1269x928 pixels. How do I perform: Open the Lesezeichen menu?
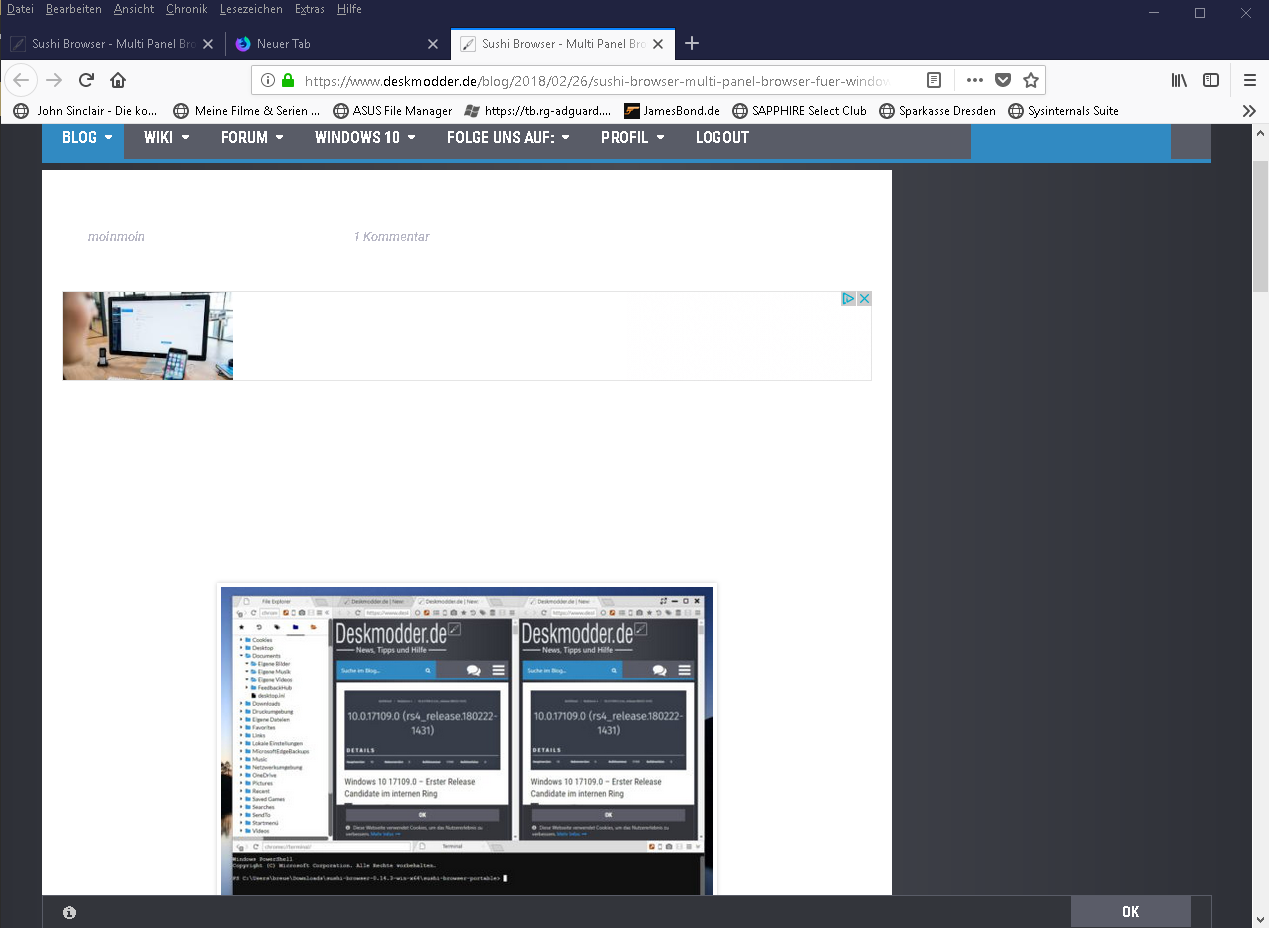click(x=251, y=9)
